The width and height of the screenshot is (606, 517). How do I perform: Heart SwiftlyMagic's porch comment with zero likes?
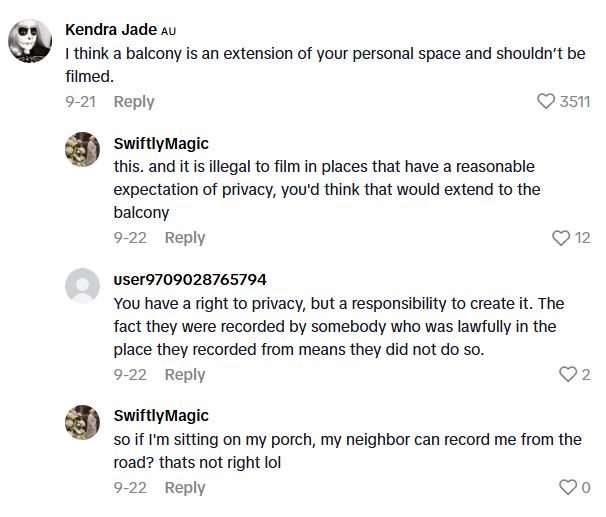[567, 488]
